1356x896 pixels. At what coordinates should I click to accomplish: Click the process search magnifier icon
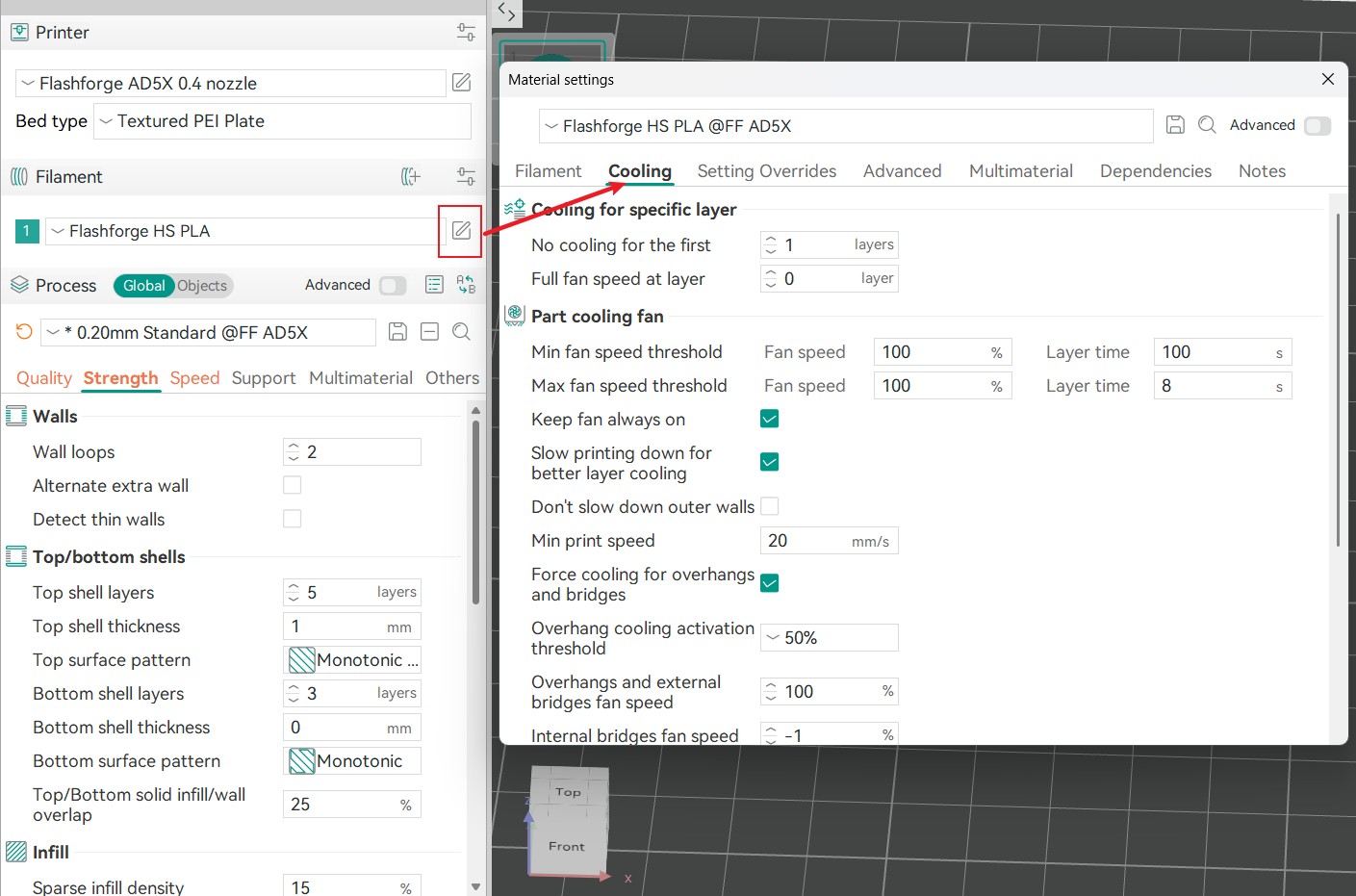[x=461, y=332]
